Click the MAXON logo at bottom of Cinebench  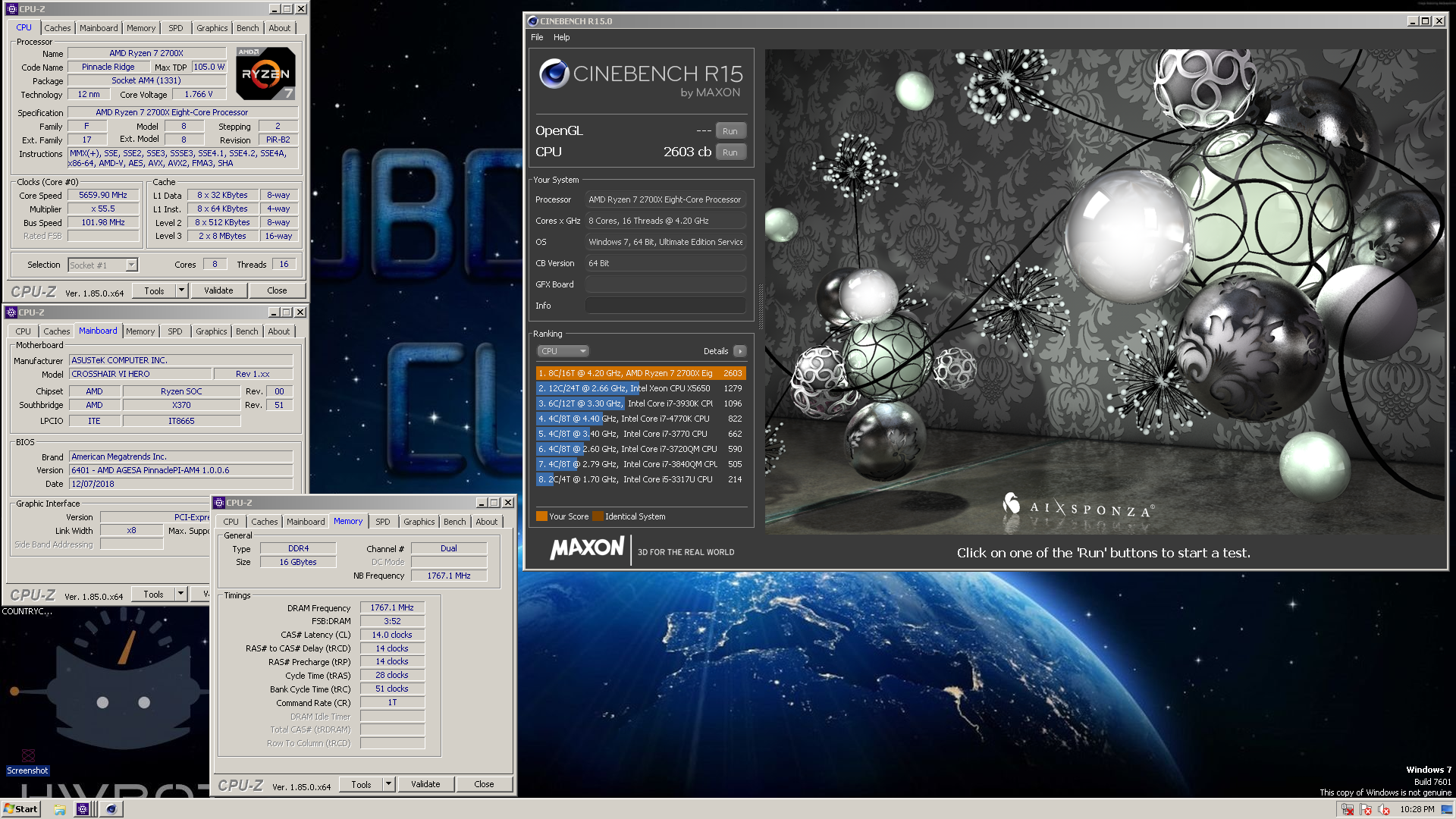(587, 548)
